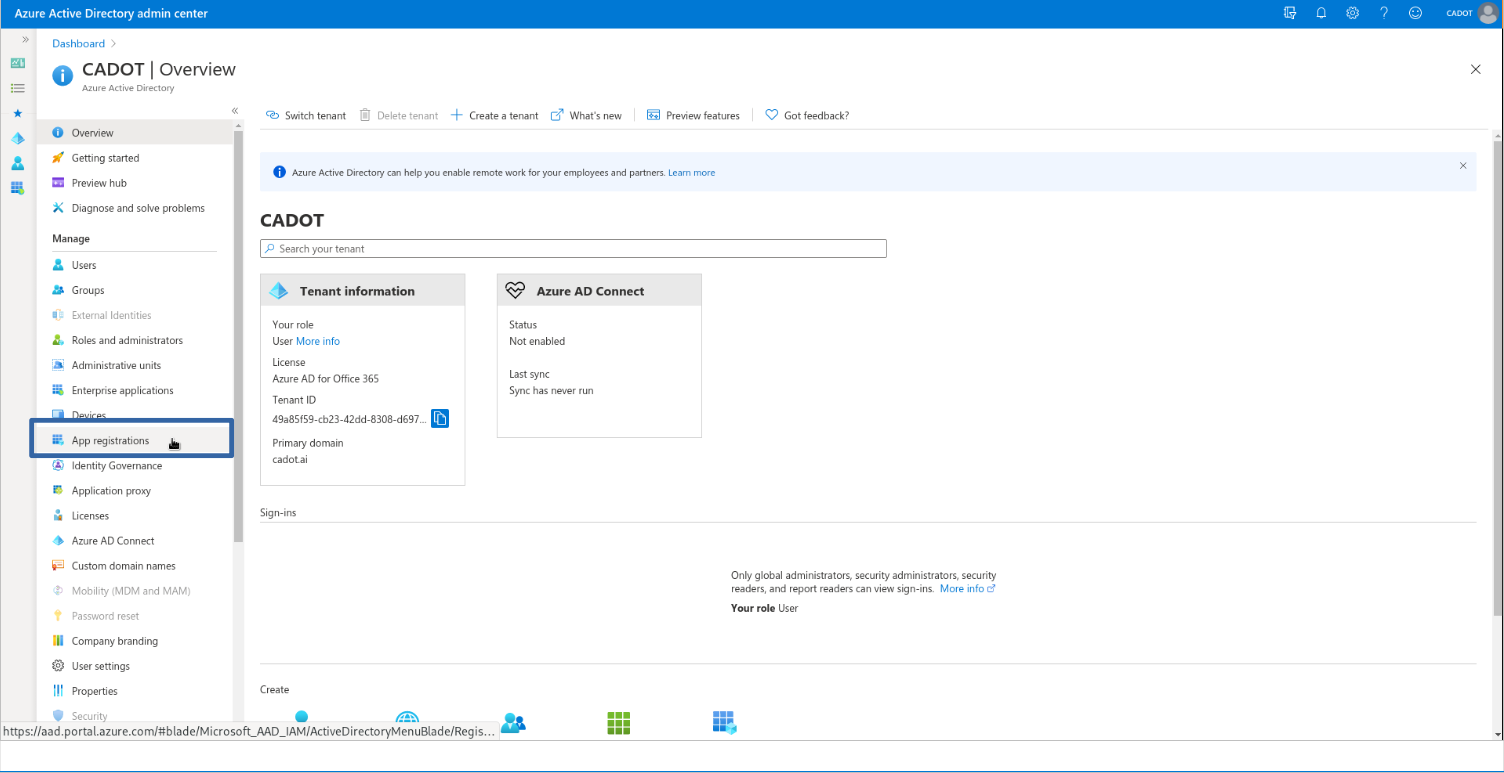Select Enterprise applications menu item
1504x773 pixels.
tap(122, 391)
